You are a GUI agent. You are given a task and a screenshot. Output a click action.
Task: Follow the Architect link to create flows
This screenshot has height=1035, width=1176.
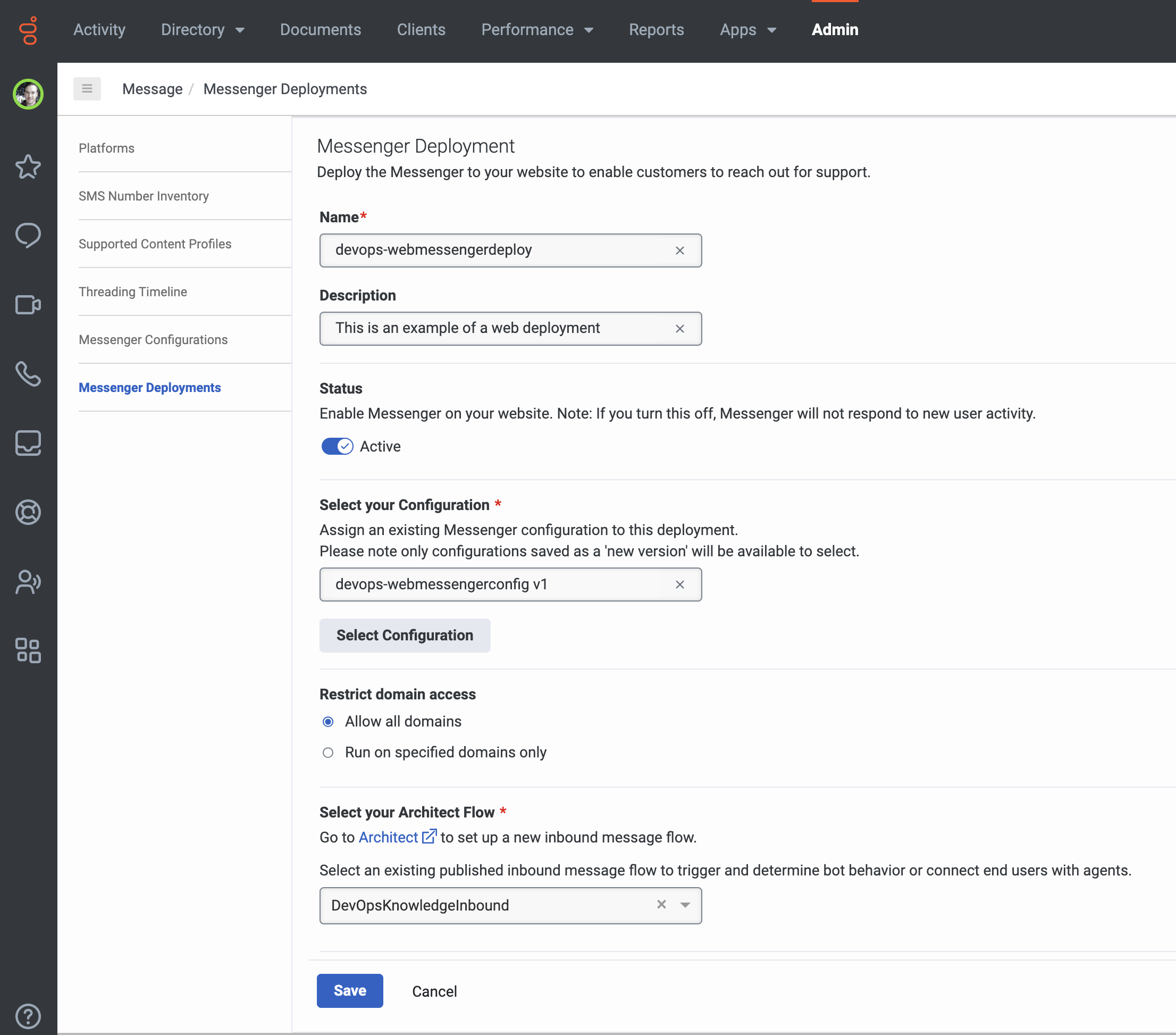[x=388, y=838]
